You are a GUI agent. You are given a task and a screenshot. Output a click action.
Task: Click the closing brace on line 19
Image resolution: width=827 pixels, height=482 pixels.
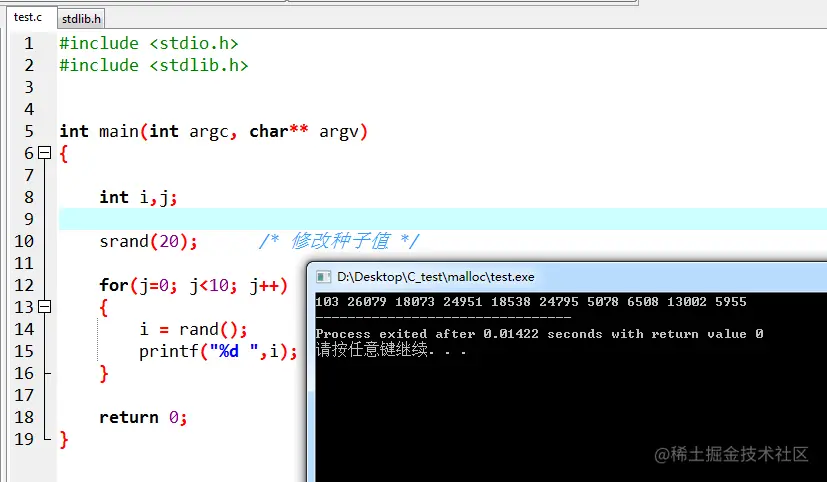coord(64,439)
